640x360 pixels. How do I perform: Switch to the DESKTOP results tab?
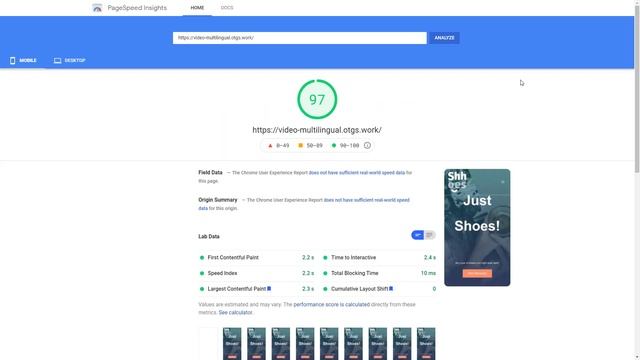(69, 60)
